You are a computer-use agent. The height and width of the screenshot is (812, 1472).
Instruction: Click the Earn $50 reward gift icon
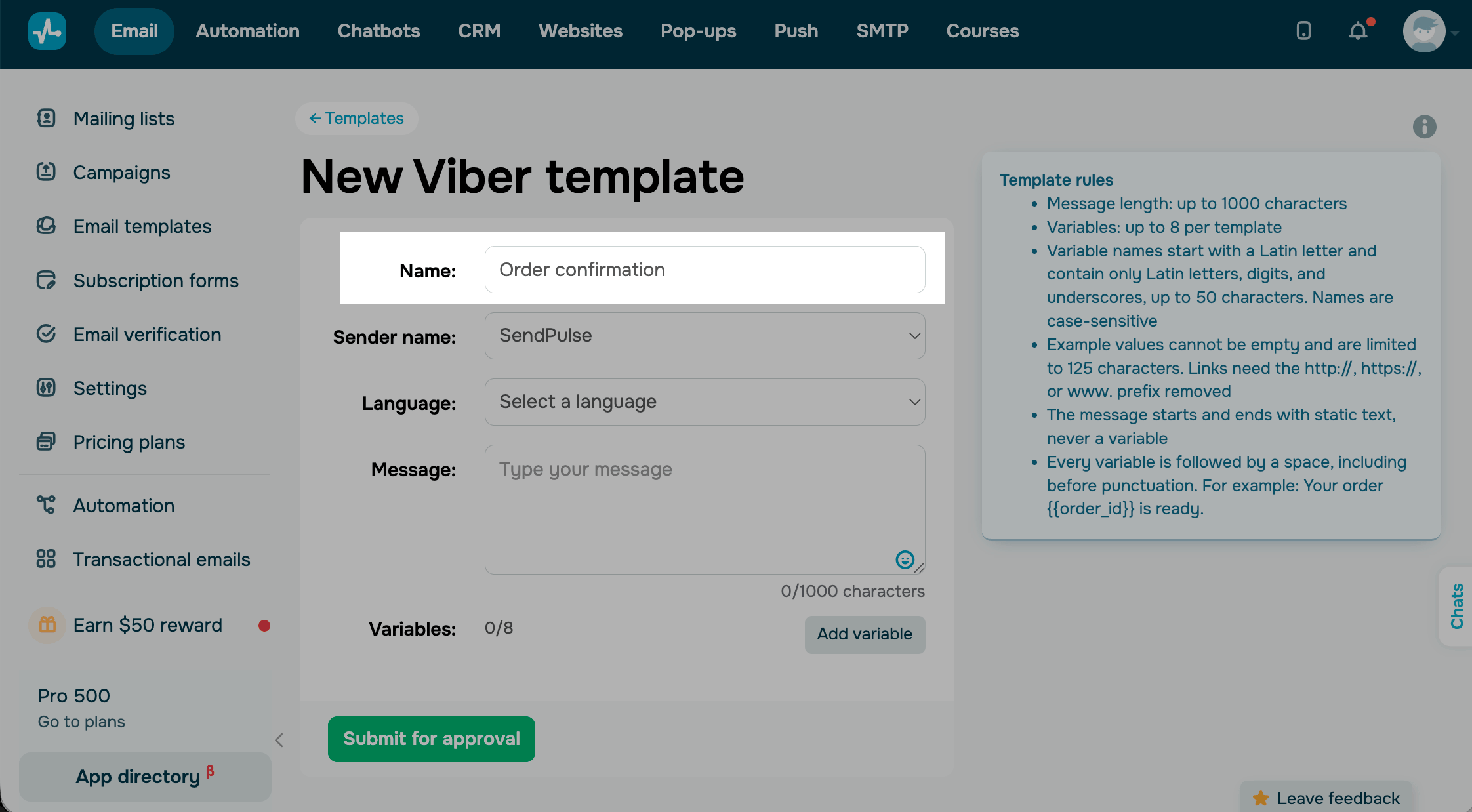pyautogui.click(x=47, y=624)
